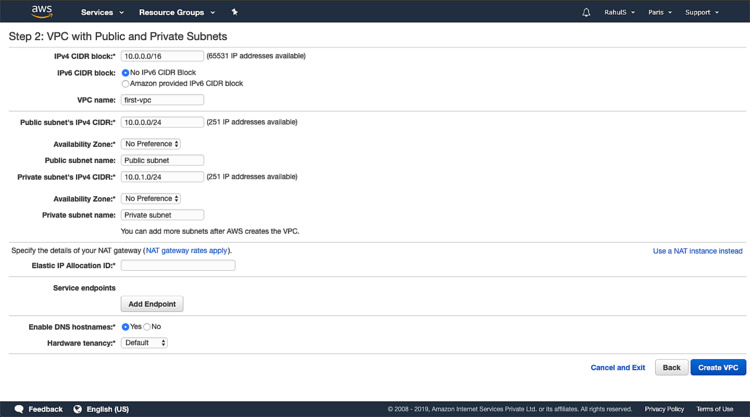Click the language globe icon
The height and width of the screenshot is (417, 750).
click(76, 409)
